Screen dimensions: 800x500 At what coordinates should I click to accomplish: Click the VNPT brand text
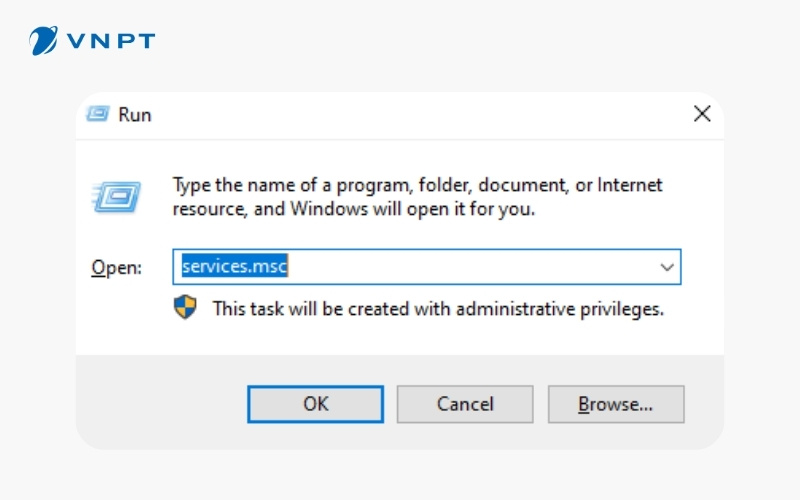112,41
